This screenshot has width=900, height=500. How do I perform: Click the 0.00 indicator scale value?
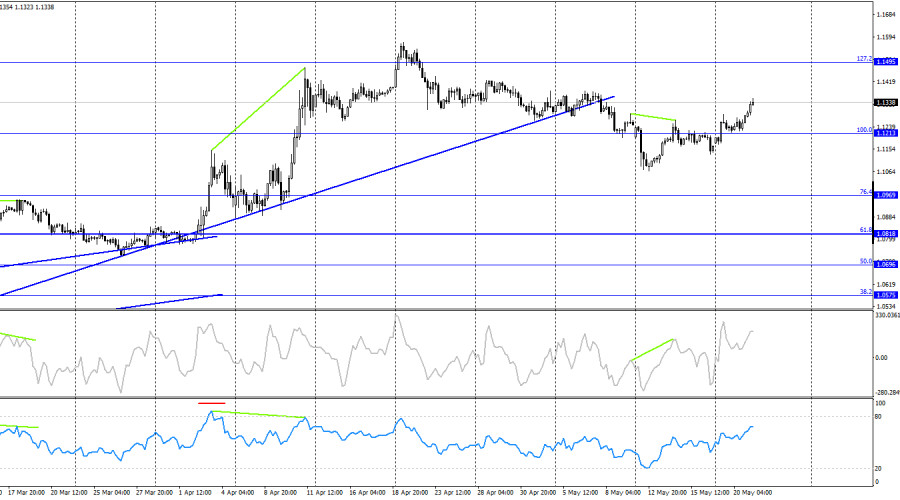881,358
